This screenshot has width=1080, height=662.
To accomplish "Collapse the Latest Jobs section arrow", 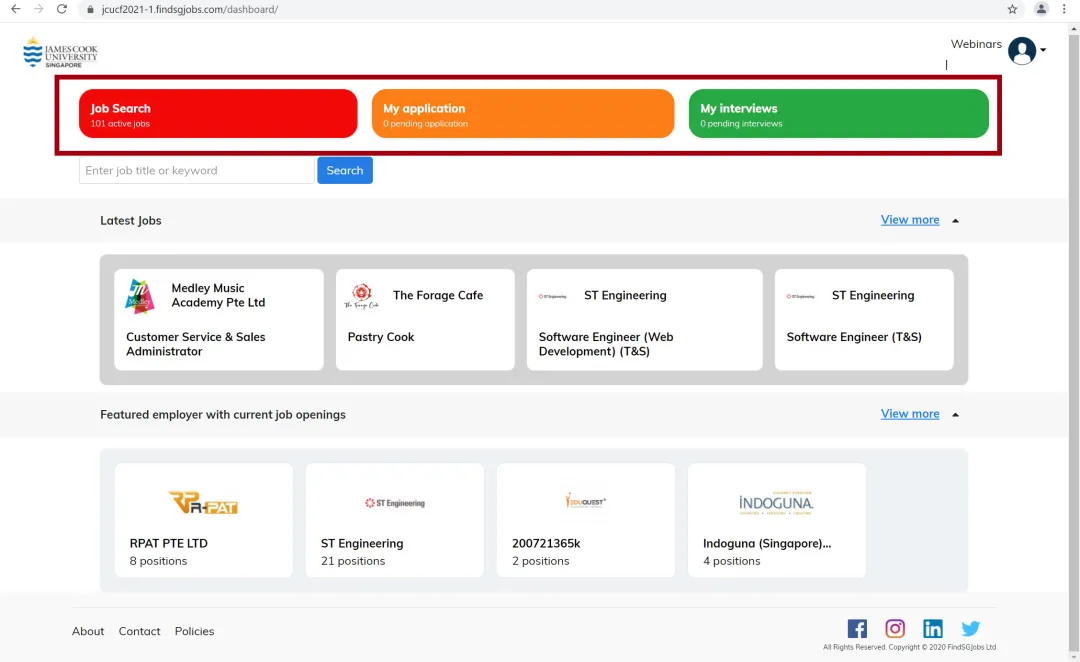I will tap(955, 220).
